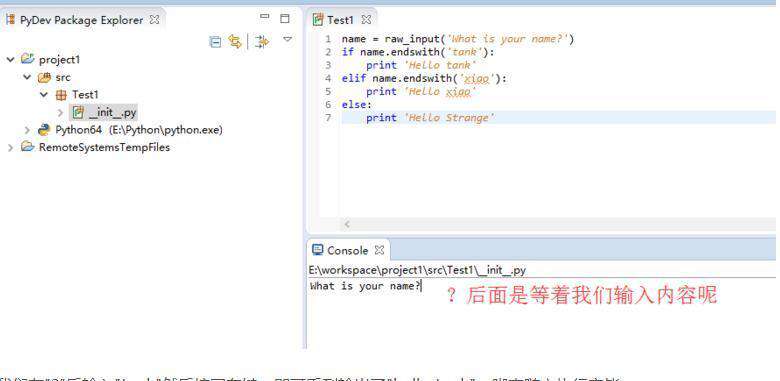The image size is (780, 381).
Task: Open the Package Explorer view menu triangle
Action: tap(288, 39)
